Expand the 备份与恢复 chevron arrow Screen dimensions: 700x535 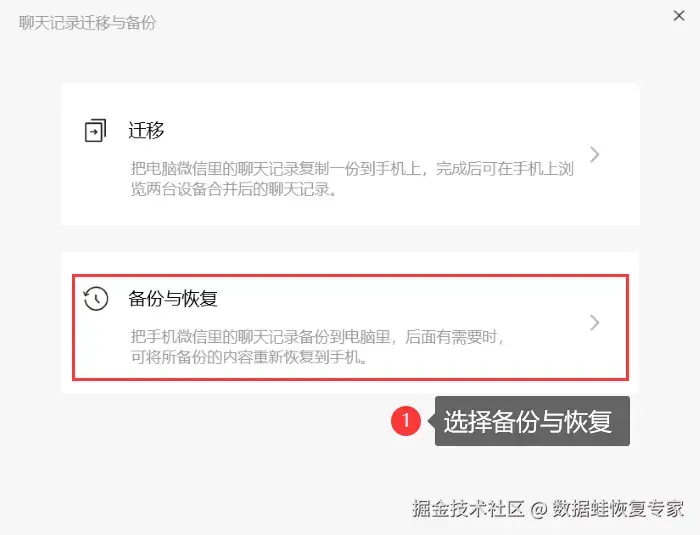595,322
